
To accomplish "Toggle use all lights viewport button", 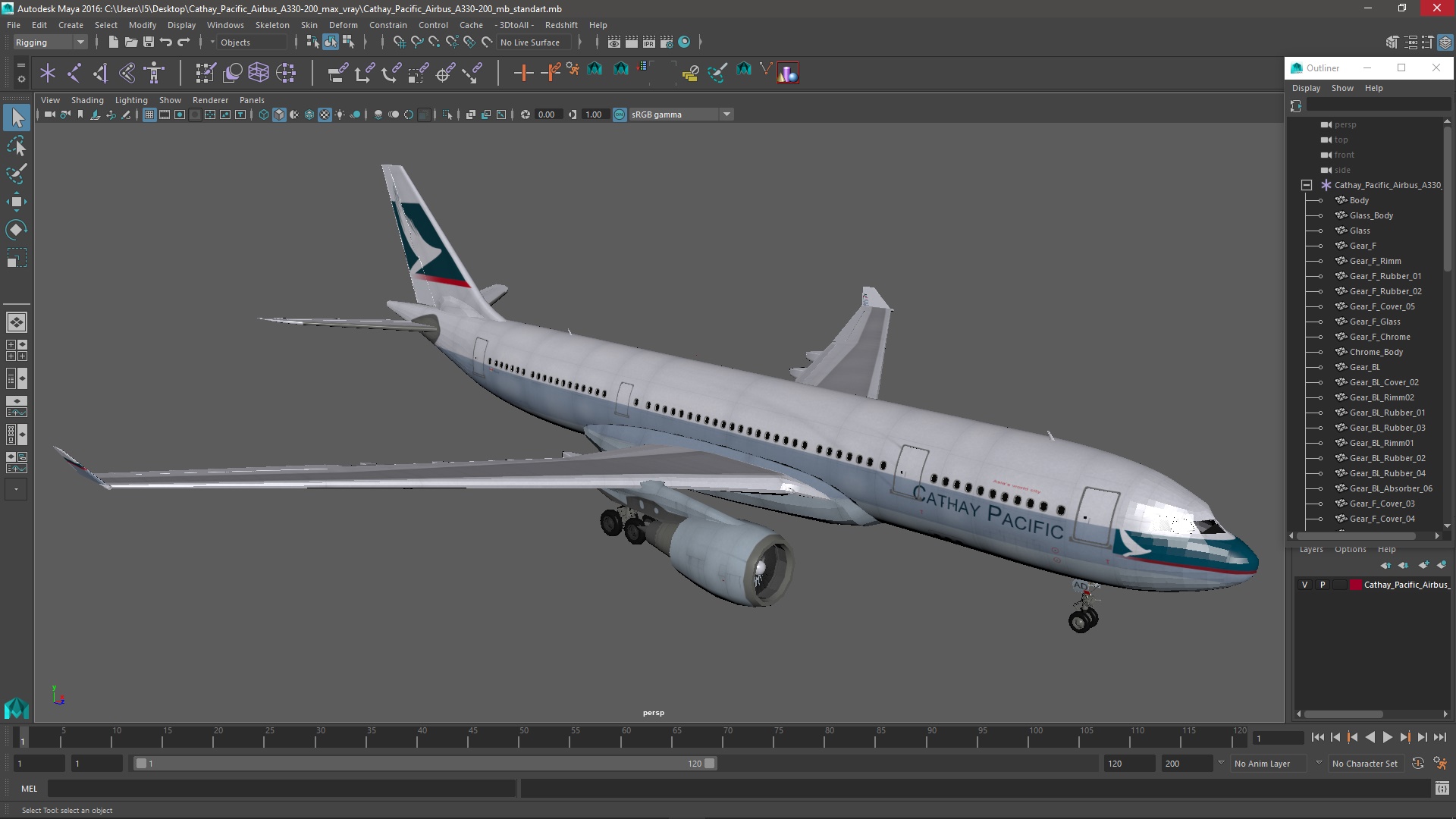I will [x=340, y=115].
